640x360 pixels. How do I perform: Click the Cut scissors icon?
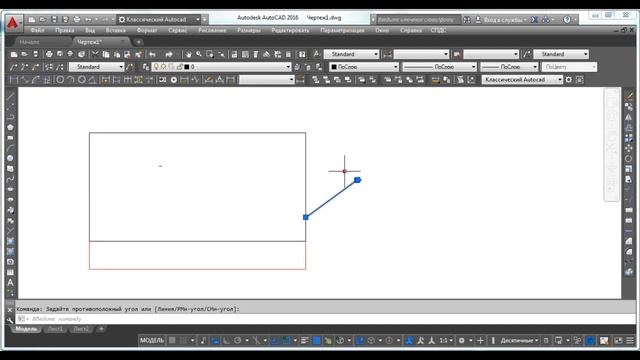click(x=95, y=54)
